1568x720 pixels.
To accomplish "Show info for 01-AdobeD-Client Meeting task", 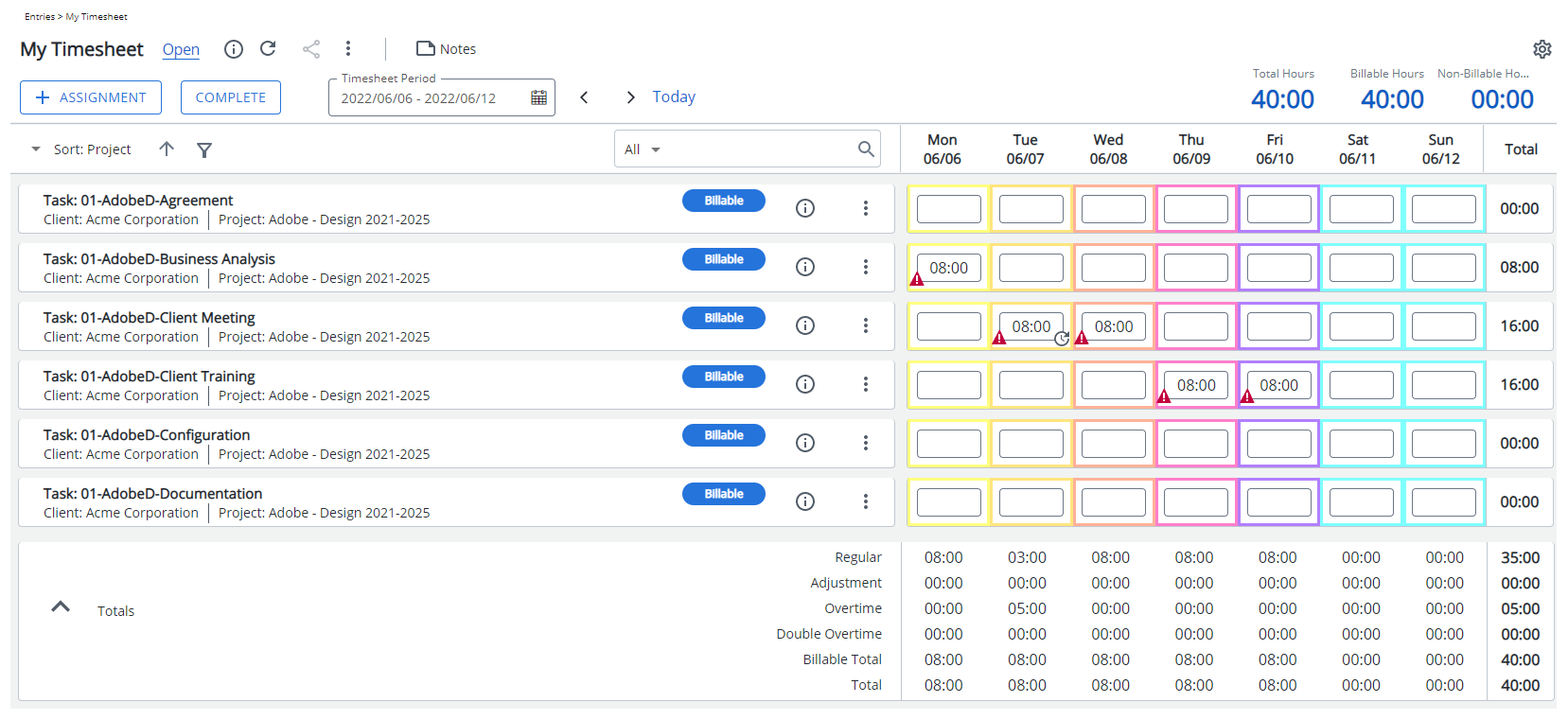I will click(805, 325).
